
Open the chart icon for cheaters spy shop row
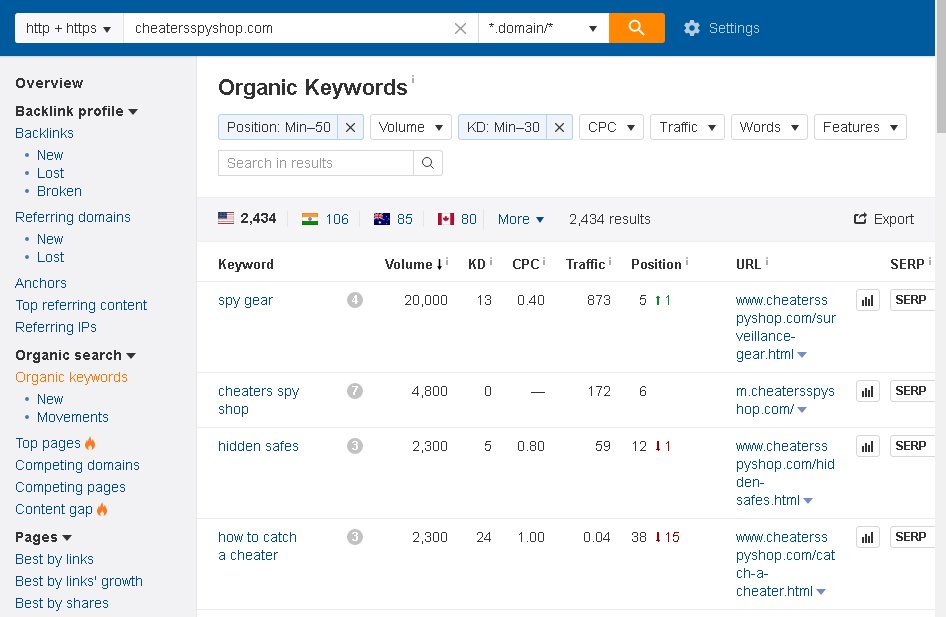(x=868, y=391)
